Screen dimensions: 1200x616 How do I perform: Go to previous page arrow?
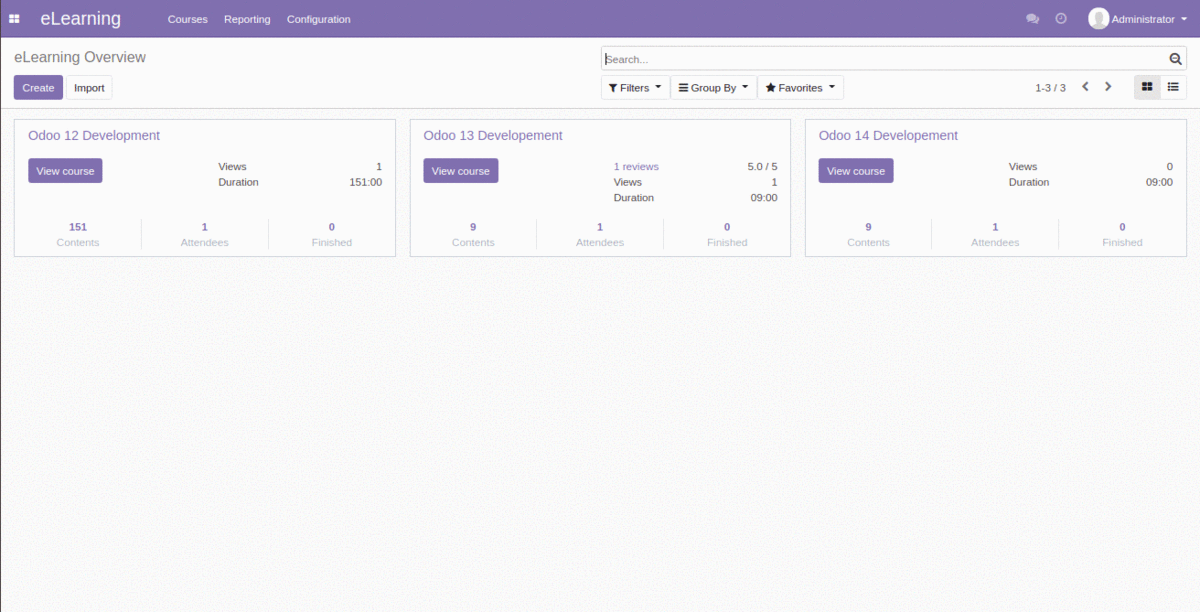click(x=1085, y=87)
